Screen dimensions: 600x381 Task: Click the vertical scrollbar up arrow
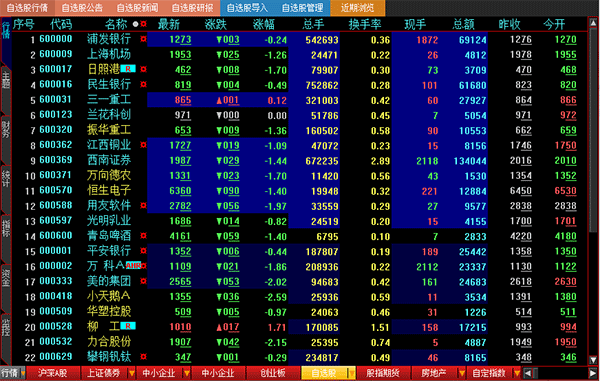pyautogui.click(x=593, y=23)
